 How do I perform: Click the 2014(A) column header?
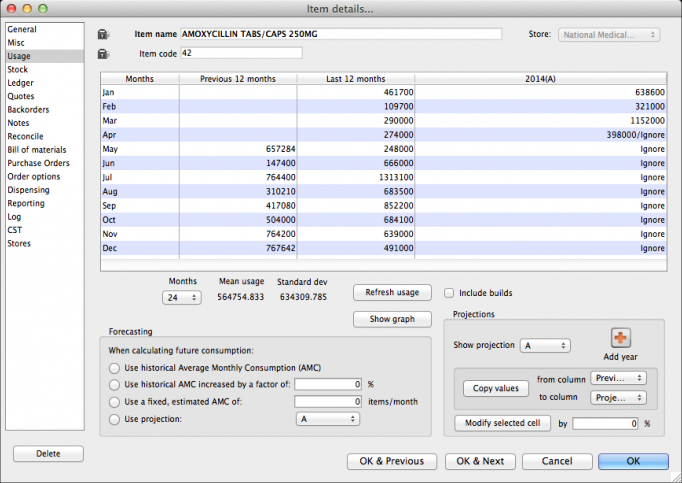tap(541, 79)
